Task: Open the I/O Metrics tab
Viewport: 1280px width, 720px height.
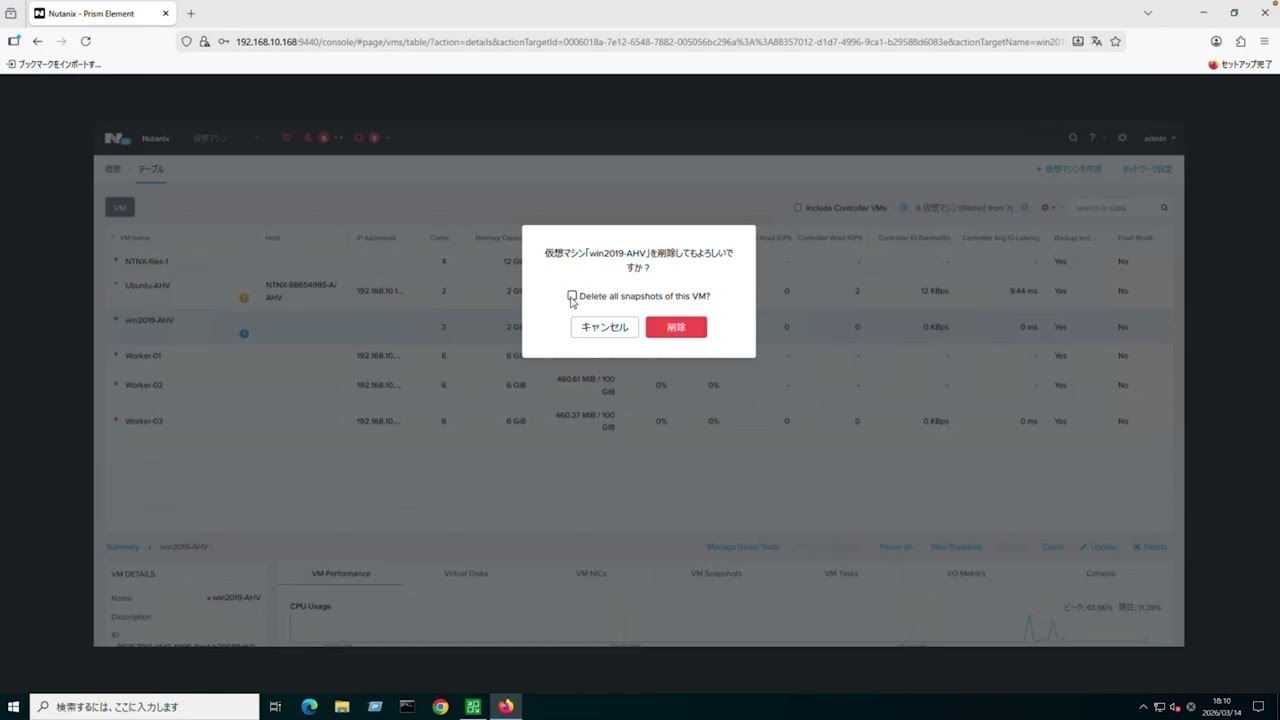Action: pos(966,574)
